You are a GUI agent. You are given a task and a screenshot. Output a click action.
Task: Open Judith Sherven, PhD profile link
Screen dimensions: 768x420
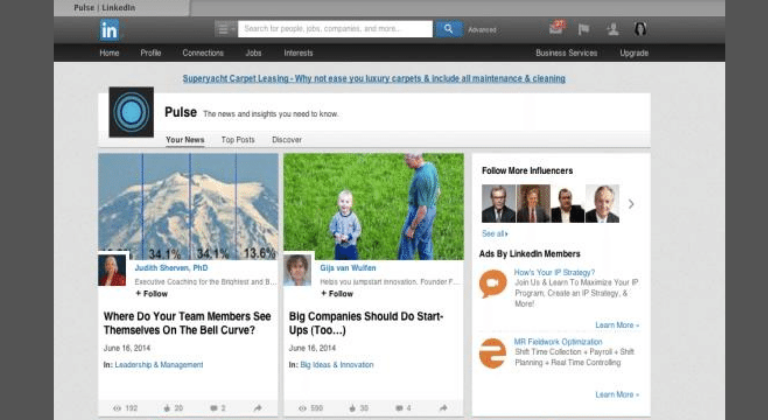(171, 268)
